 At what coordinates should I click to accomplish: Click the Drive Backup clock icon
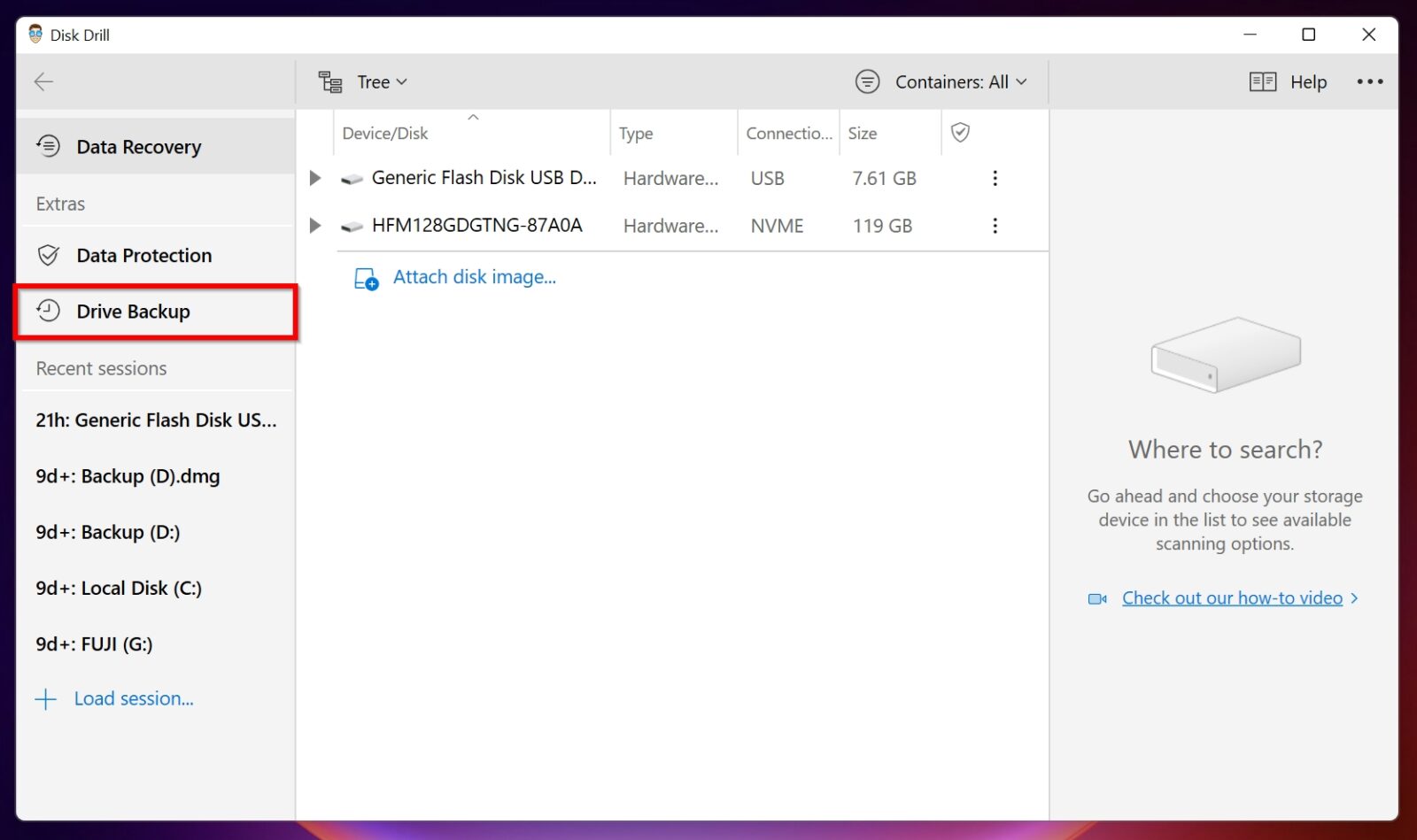point(48,312)
